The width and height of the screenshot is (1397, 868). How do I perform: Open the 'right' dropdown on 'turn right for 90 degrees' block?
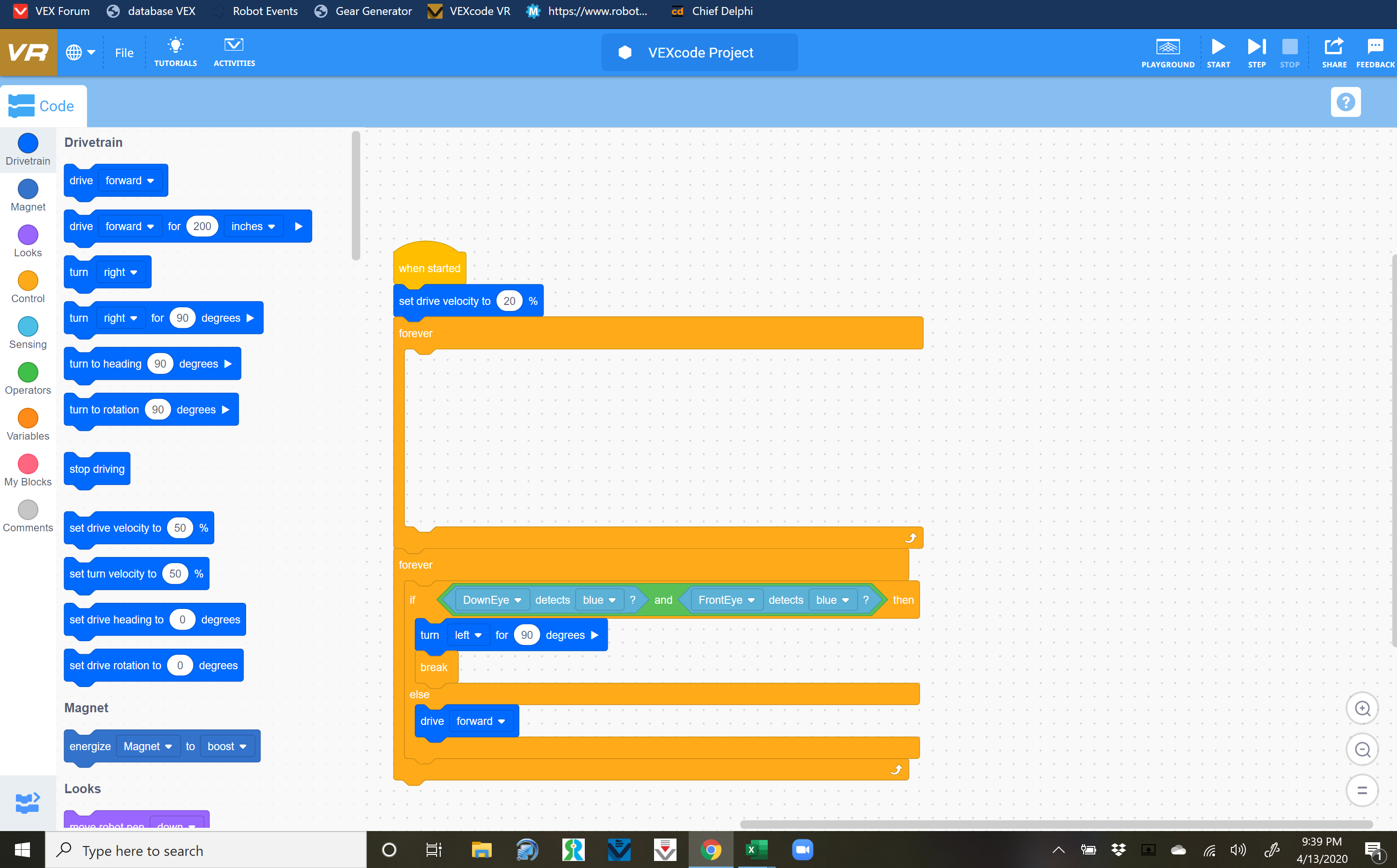point(121,318)
